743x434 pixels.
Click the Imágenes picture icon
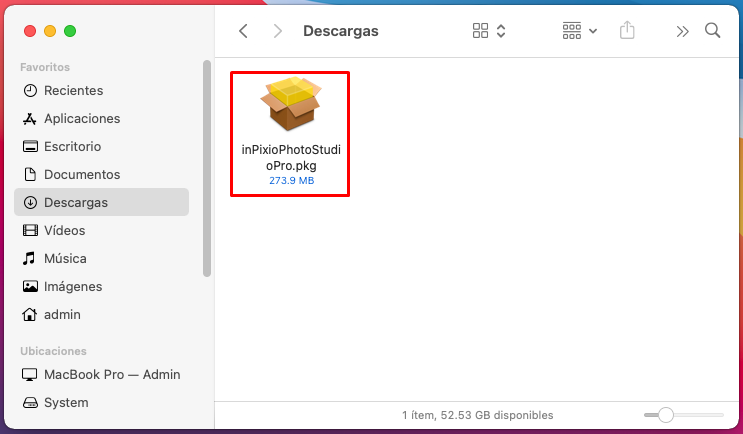click(x=30, y=286)
